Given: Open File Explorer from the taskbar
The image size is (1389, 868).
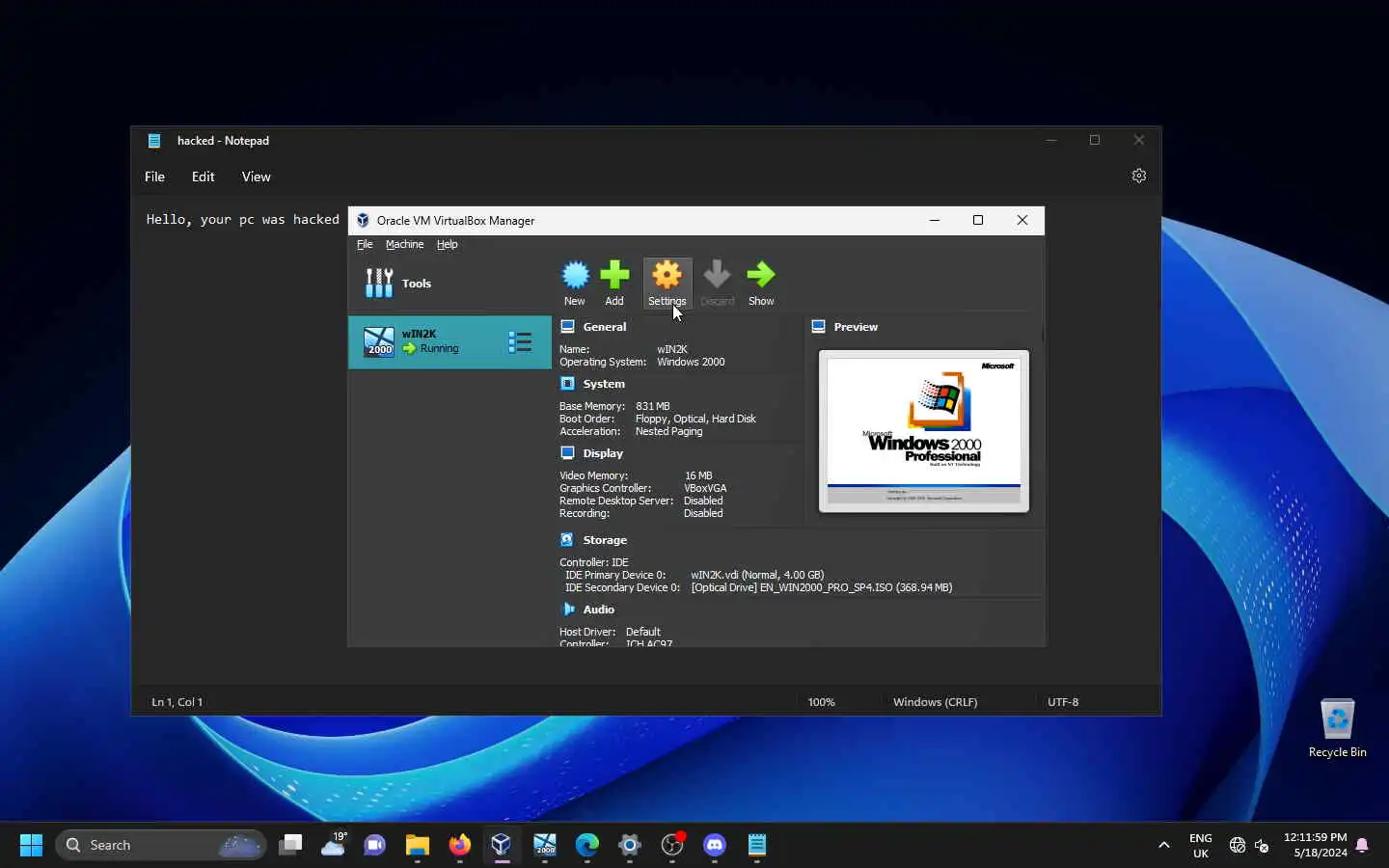Looking at the screenshot, I should point(418,845).
